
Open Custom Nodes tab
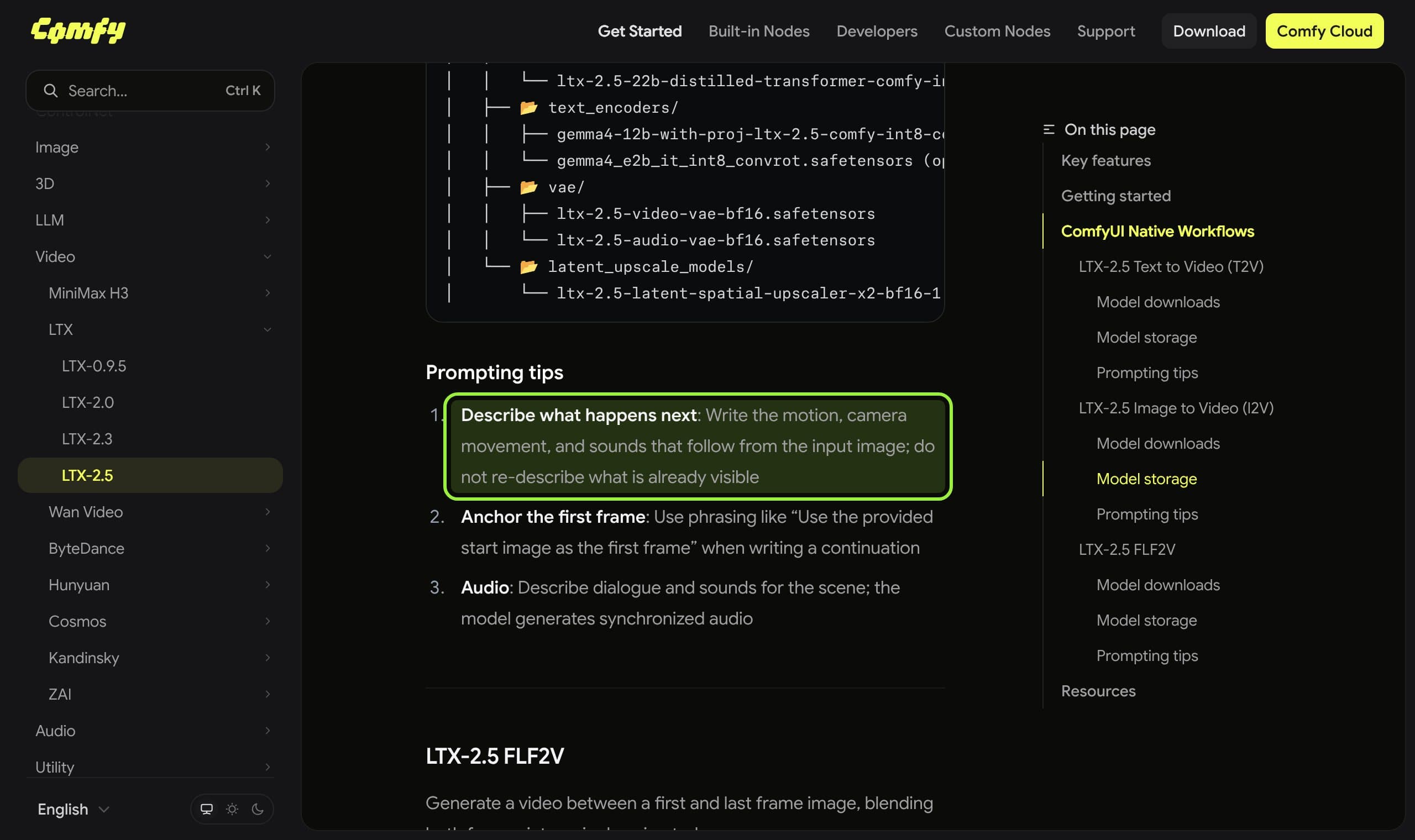click(x=997, y=31)
